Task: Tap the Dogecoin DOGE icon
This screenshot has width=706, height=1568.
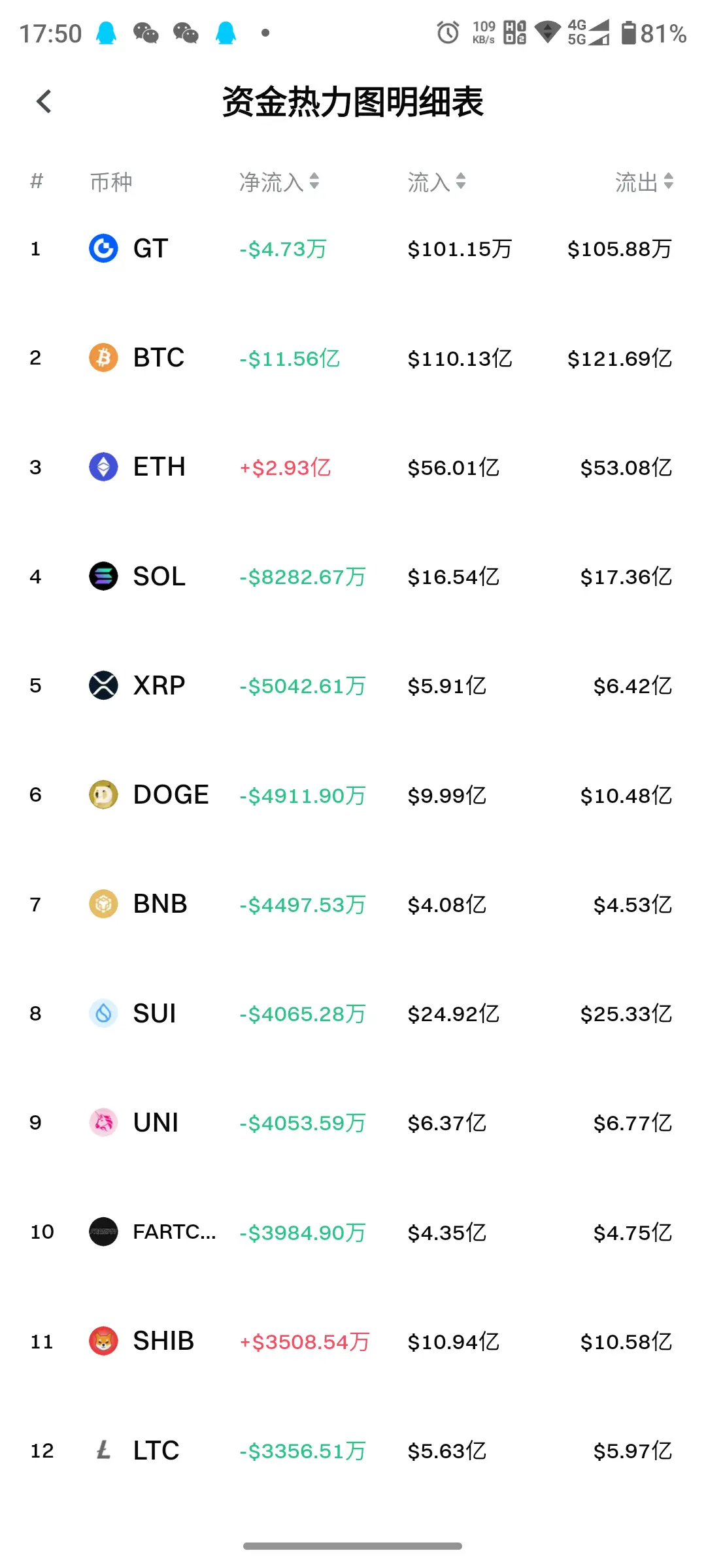Action: 103,794
